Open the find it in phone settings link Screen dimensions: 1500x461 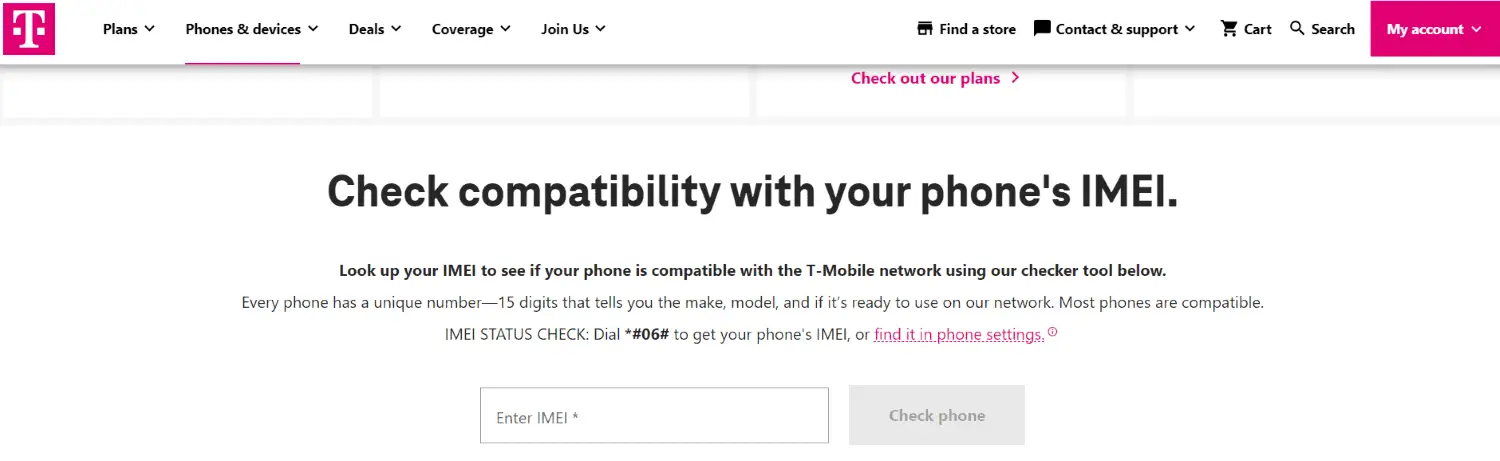tap(959, 335)
